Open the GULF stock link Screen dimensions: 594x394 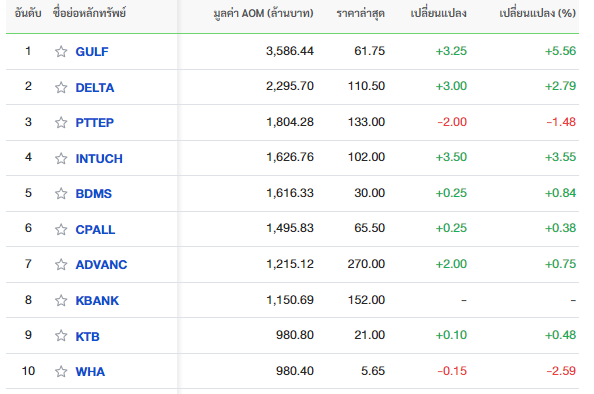click(x=92, y=52)
